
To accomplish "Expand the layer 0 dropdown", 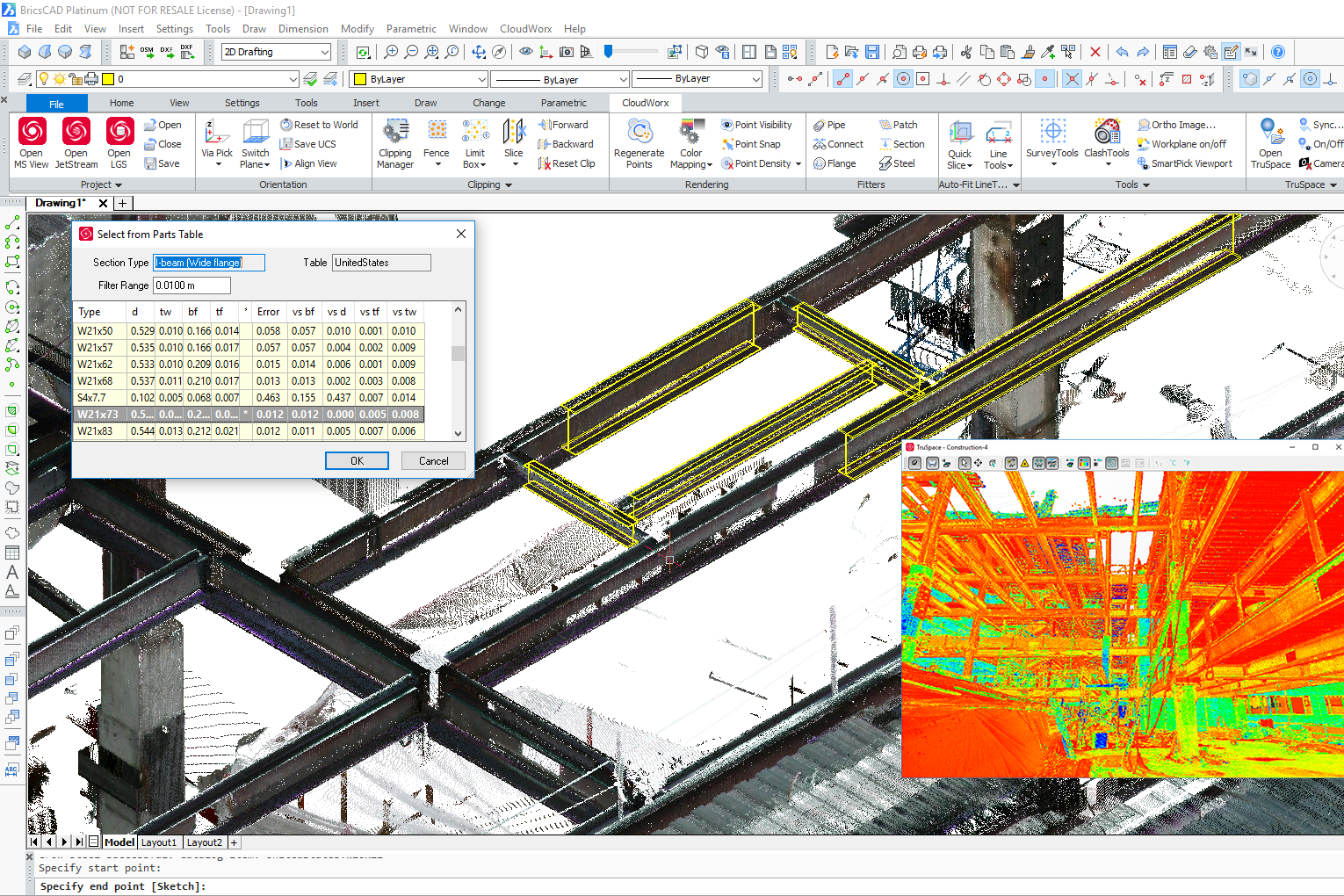I will [x=293, y=79].
